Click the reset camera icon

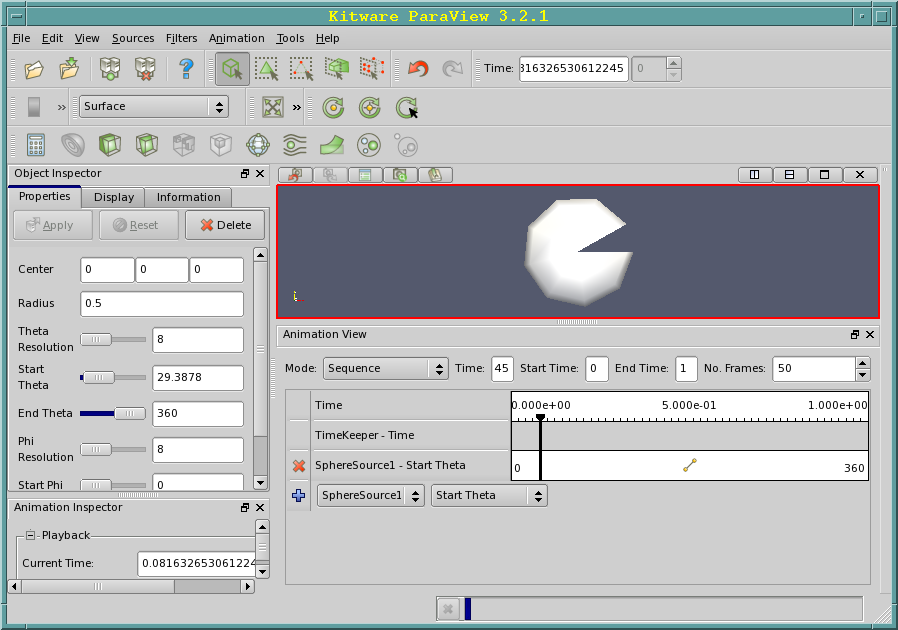tap(273, 106)
